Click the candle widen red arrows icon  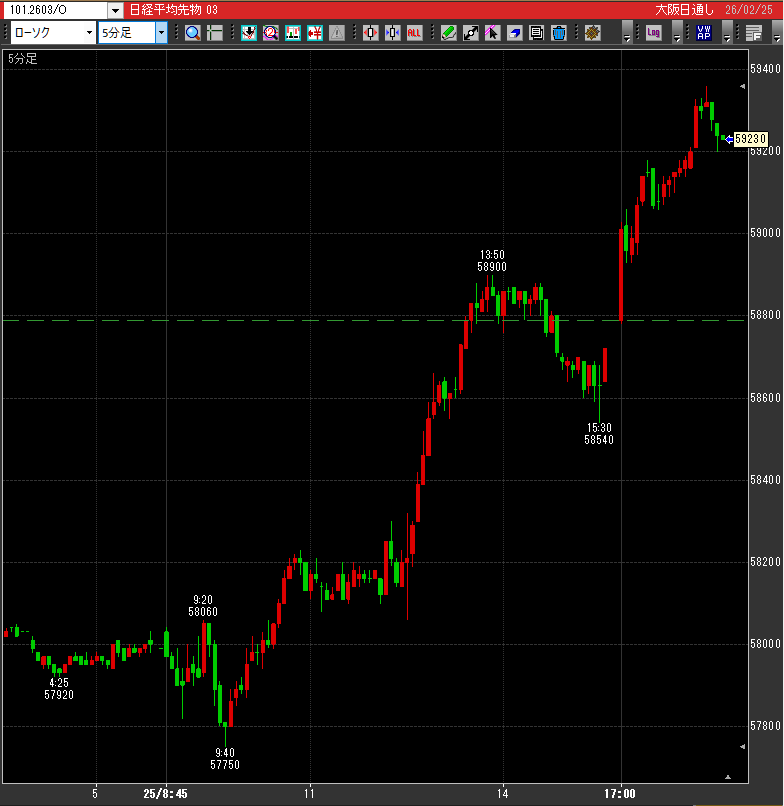point(371,33)
